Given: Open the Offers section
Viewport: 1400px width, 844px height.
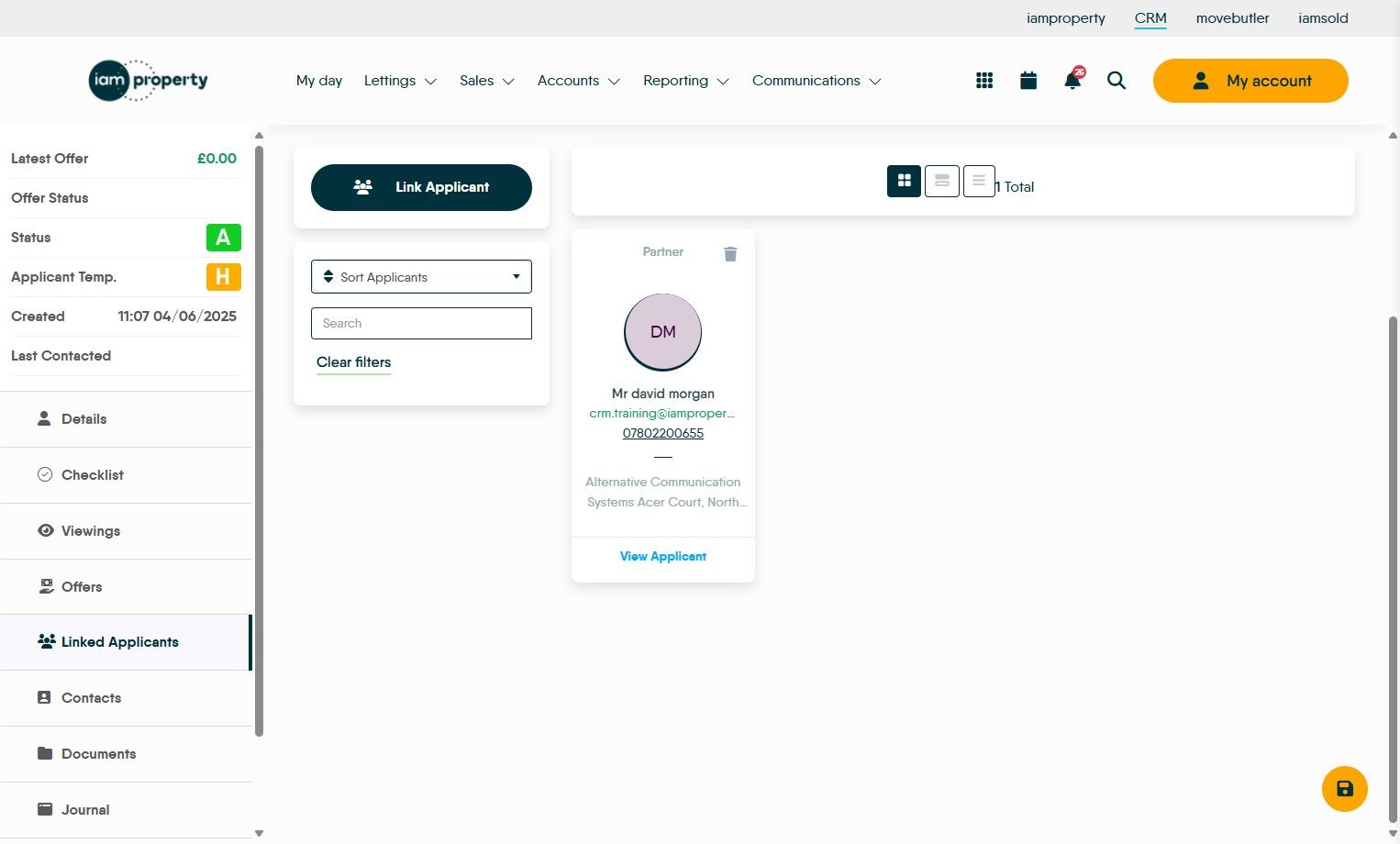Looking at the screenshot, I should click(x=126, y=587).
